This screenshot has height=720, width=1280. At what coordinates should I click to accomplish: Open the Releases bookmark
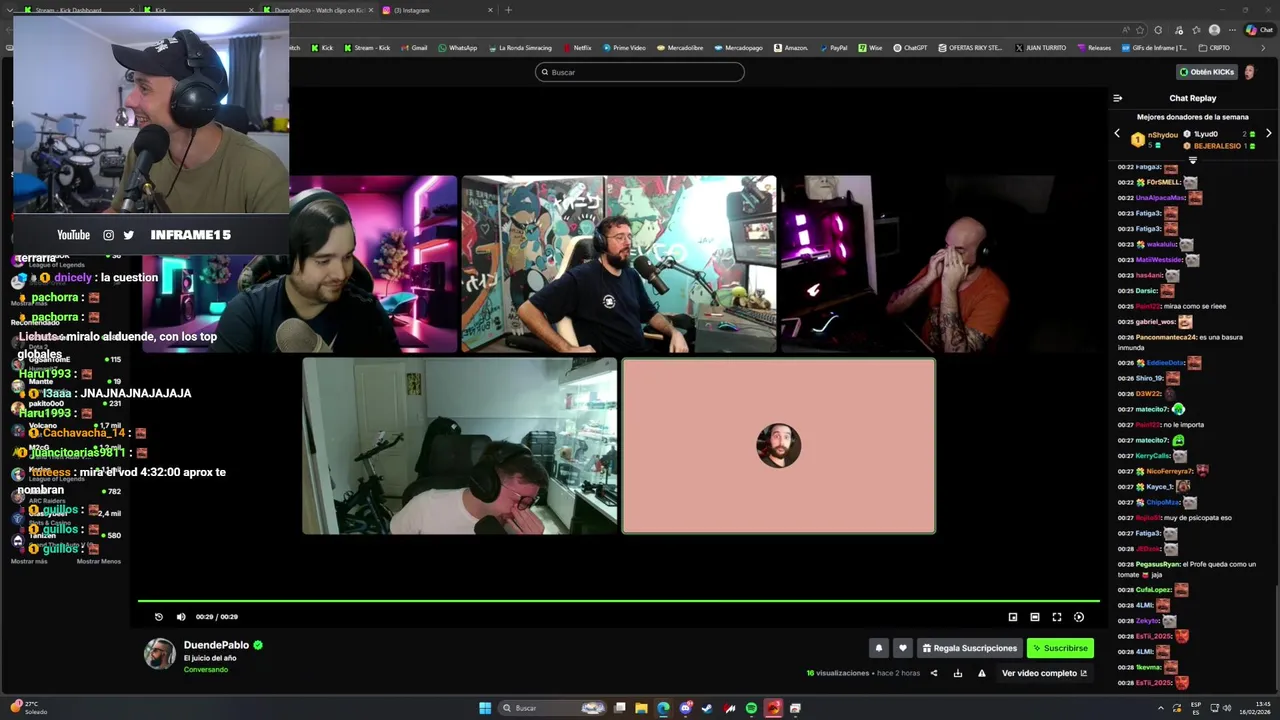pos(1094,48)
